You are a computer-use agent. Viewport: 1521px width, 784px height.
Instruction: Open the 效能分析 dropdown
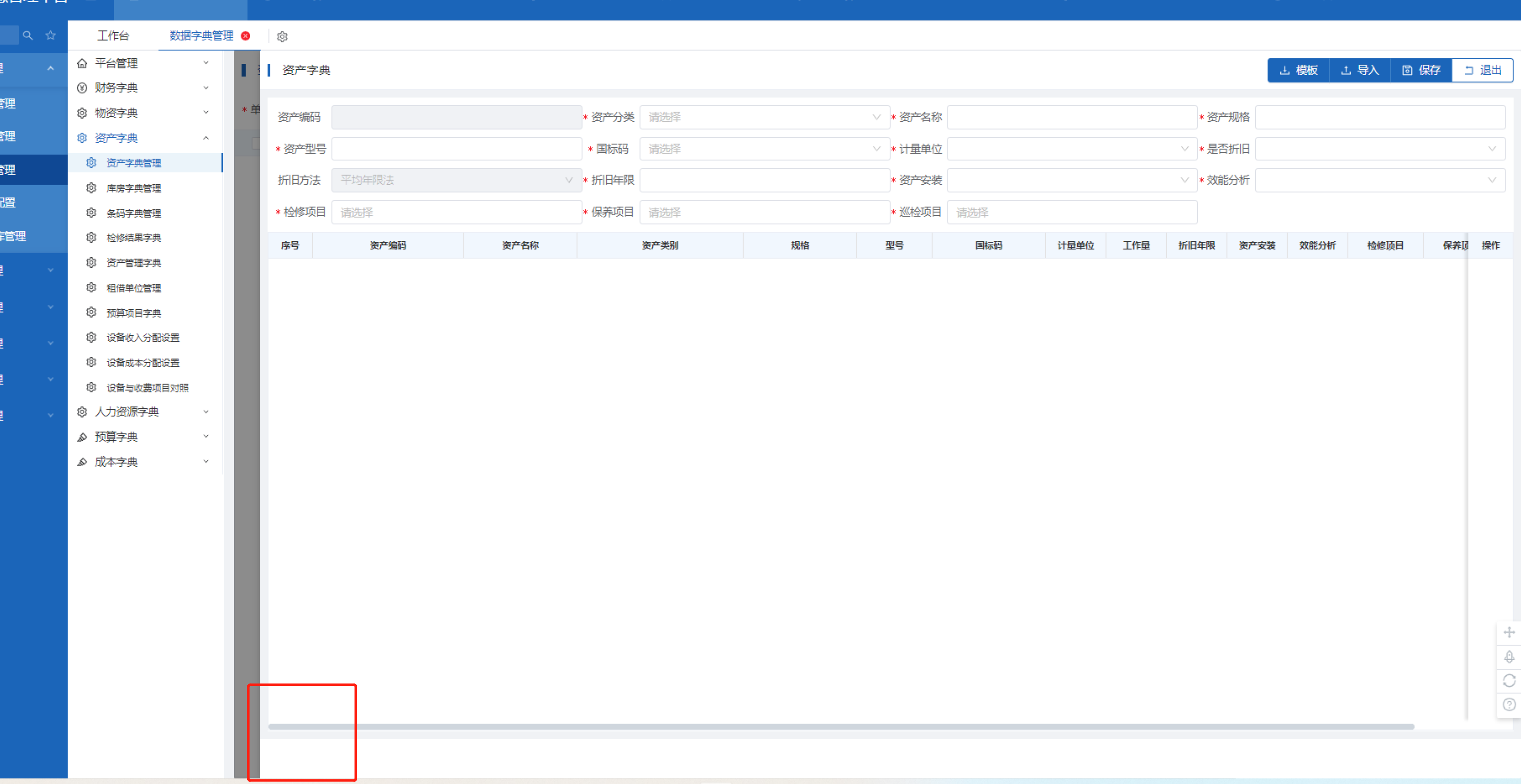click(1380, 180)
